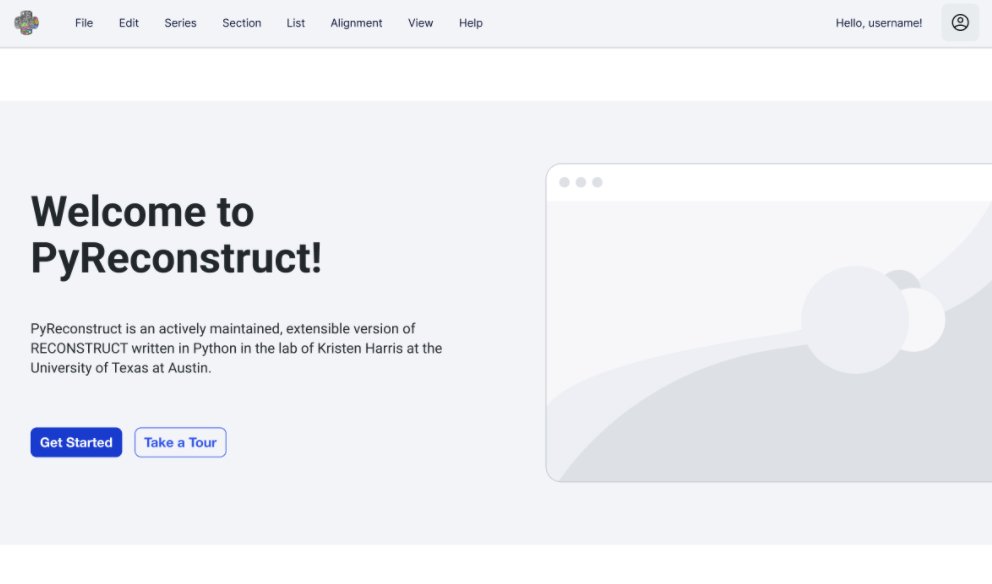Click the middle window dot in the preview mockup
Screen dimensions: 992x584
pyautogui.click(x=580, y=182)
